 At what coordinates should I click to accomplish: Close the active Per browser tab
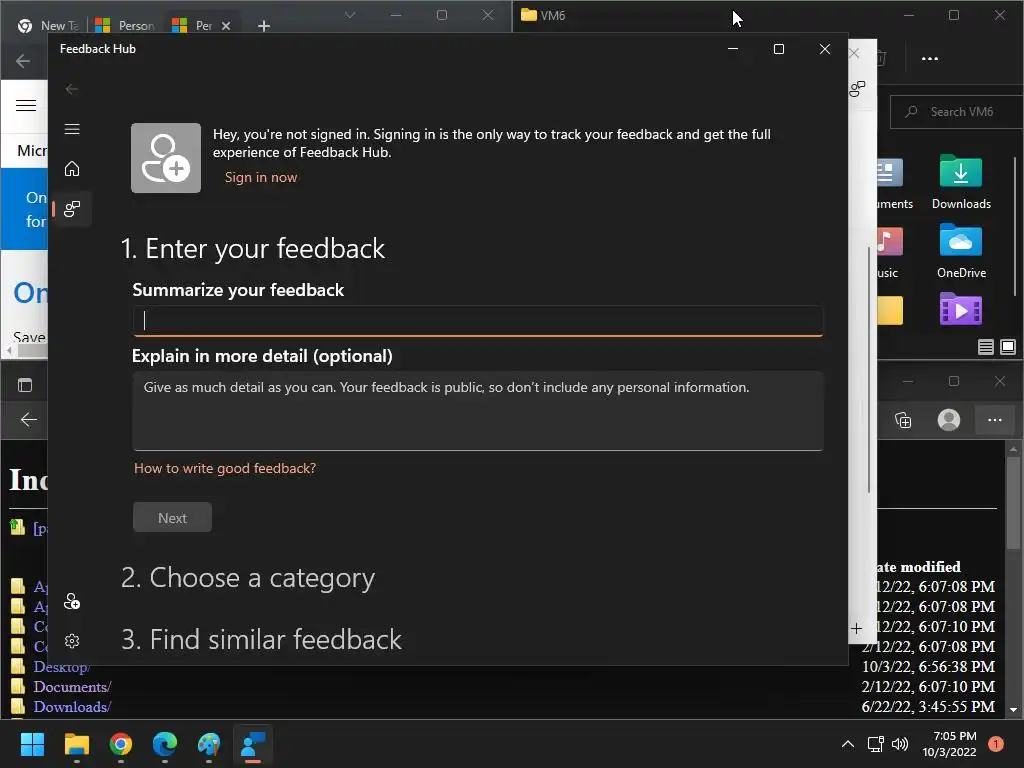(x=226, y=26)
